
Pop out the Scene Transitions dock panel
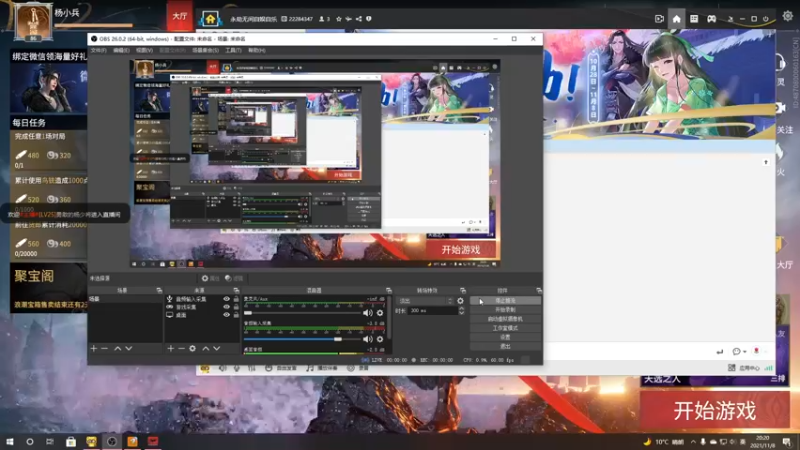463,290
